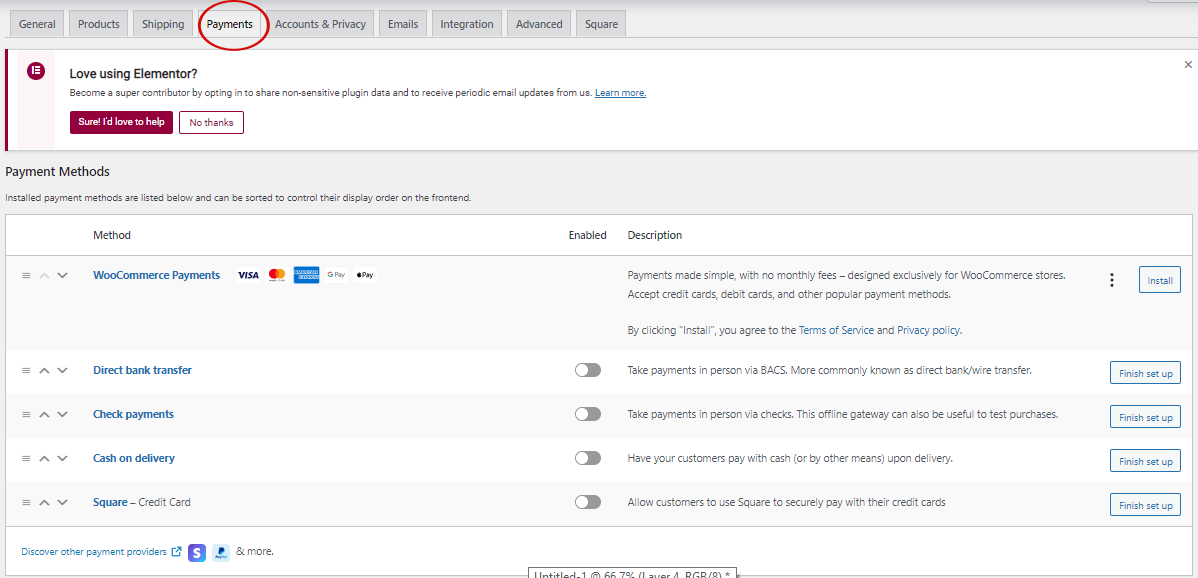Open the Cash on delivery method link
This screenshot has width=1198, height=578.
click(x=134, y=459)
